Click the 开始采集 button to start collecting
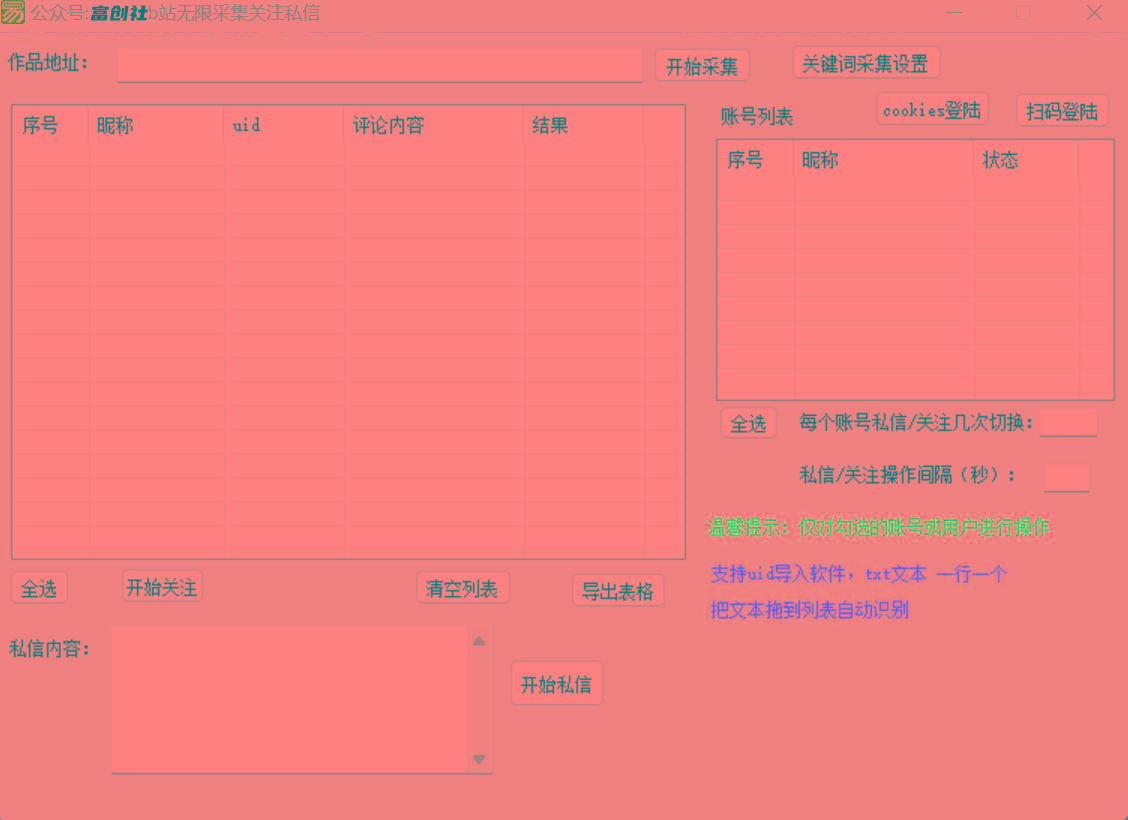This screenshot has height=820, width=1128. tap(702, 65)
